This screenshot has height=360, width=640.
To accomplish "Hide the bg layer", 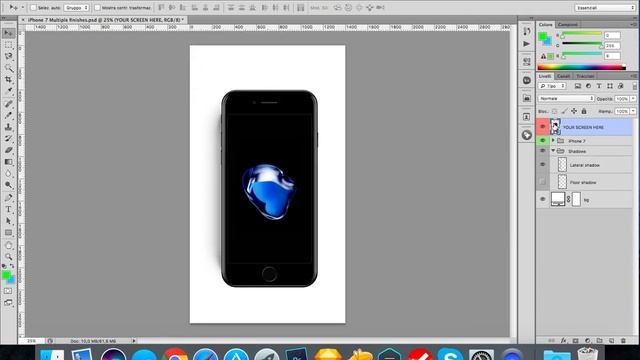I will pos(542,199).
